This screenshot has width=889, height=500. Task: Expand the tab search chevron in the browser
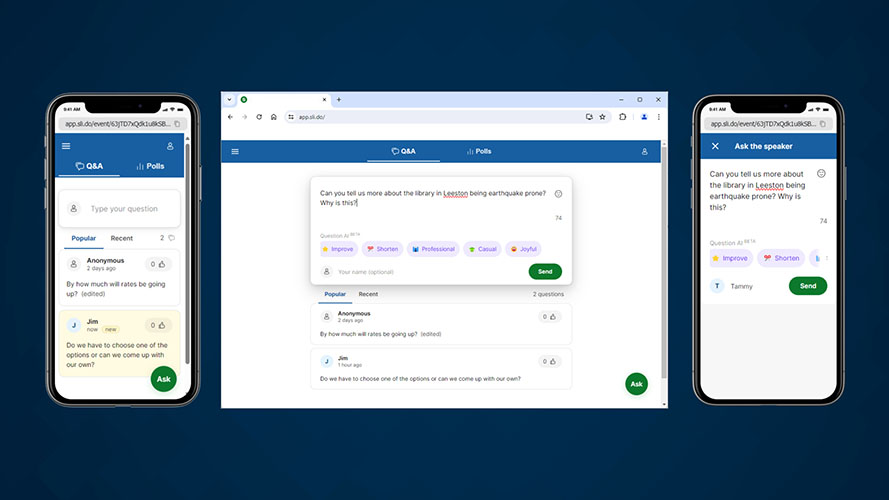coord(229,100)
